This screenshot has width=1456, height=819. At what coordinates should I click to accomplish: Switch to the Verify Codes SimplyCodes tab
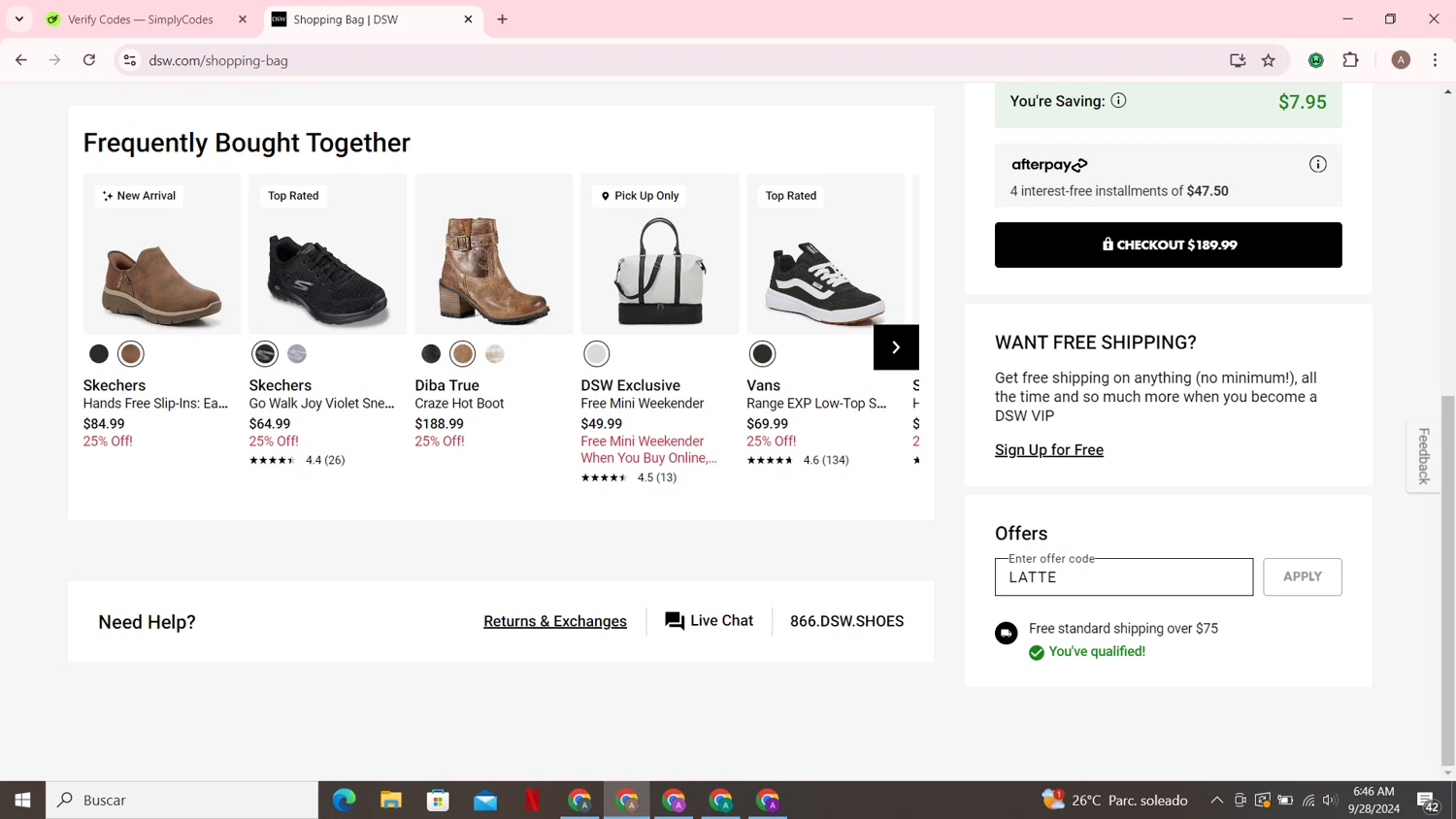tap(141, 19)
